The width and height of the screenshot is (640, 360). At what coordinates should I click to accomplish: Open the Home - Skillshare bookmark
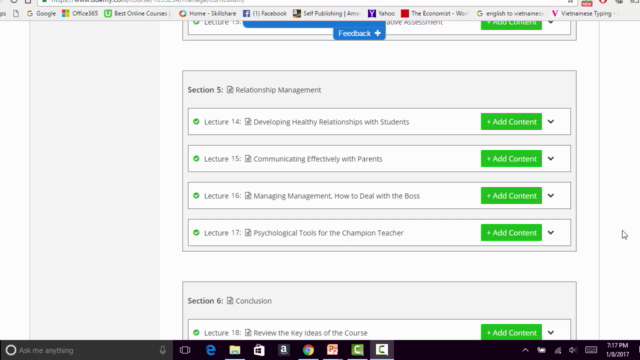coord(207,13)
